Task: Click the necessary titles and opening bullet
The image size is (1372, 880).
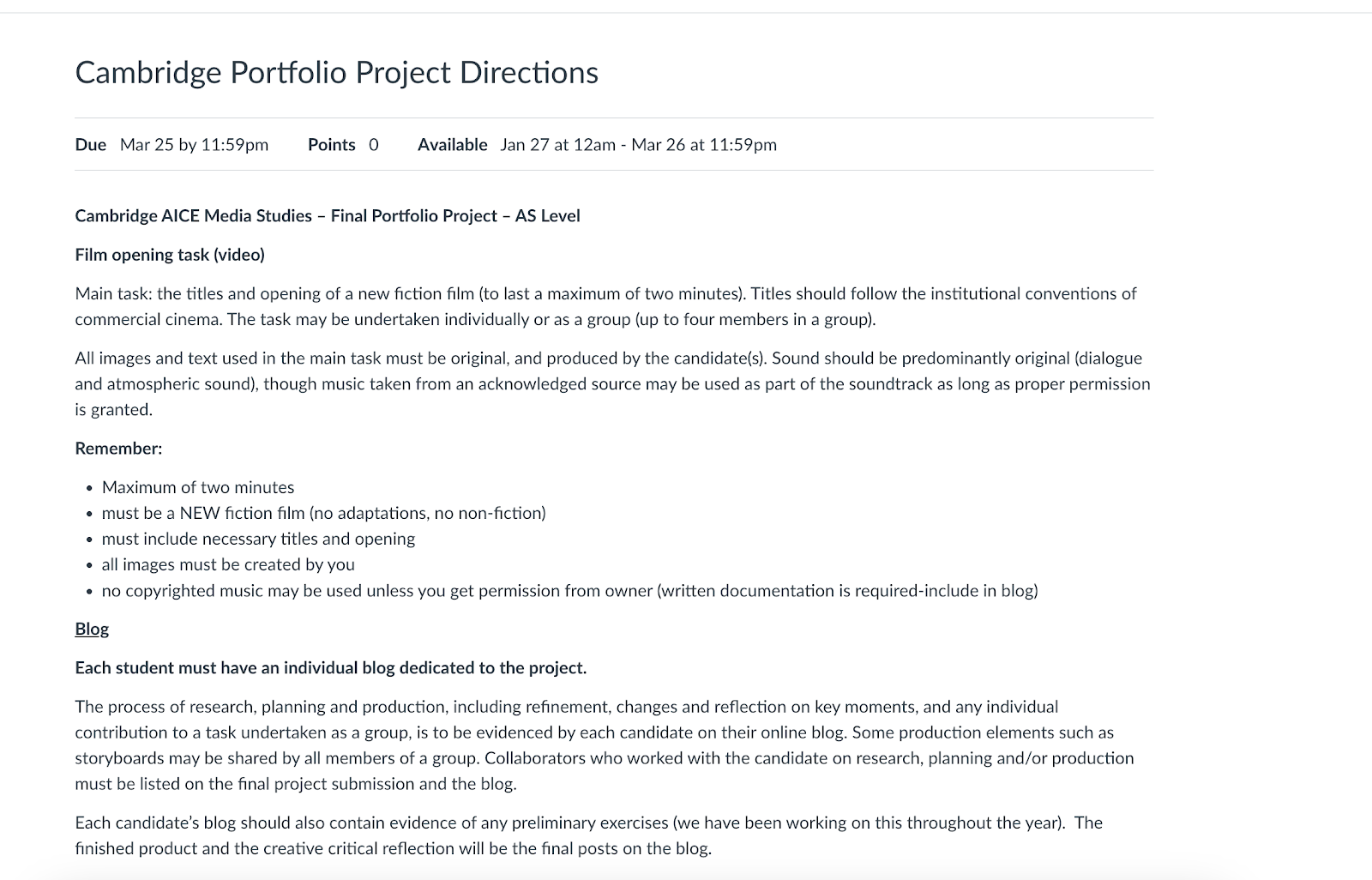Action: tap(258, 539)
